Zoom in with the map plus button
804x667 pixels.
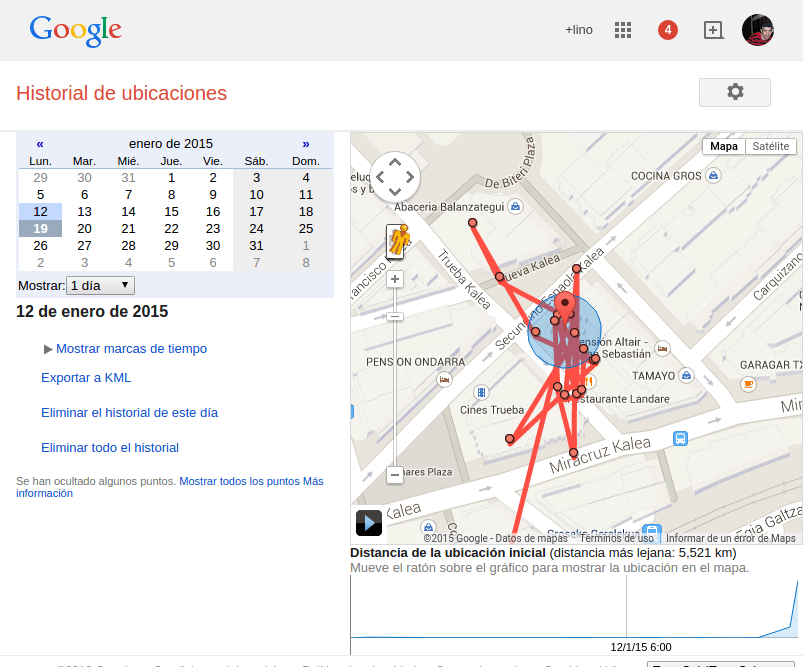(x=395, y=279)
